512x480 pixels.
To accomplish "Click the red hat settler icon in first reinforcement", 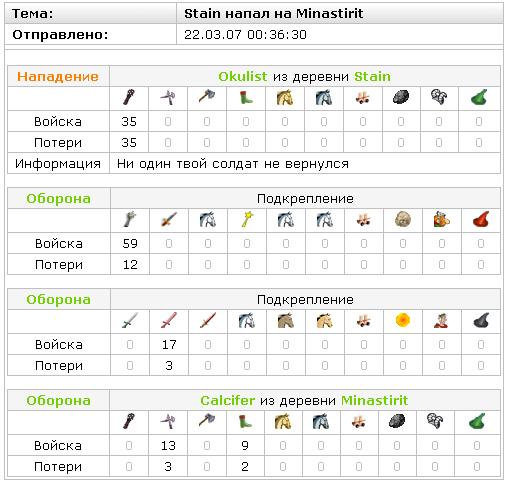I will 481,220.
